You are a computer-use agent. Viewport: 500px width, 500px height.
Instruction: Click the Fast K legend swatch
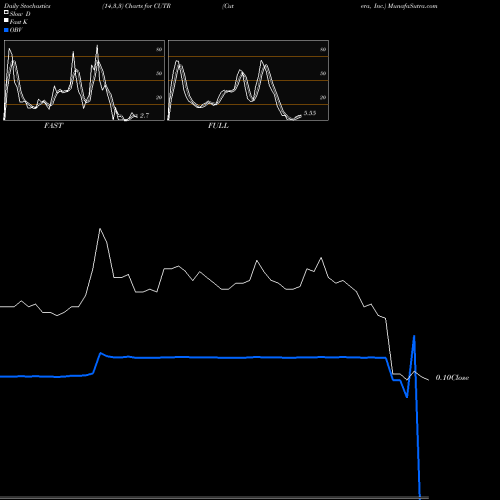pos(6,20)
